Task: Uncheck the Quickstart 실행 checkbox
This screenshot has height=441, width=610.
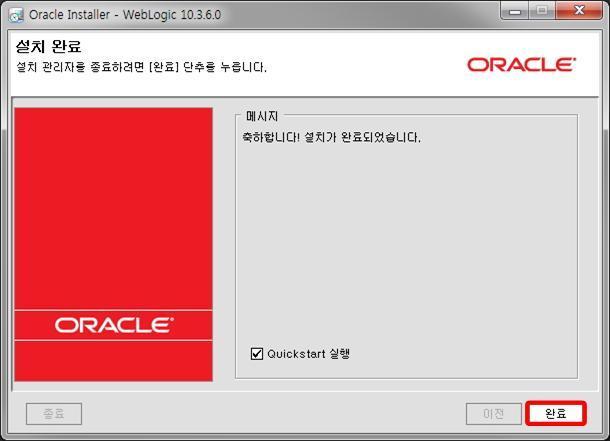Action: pyautogui.click(x=257, y=354)
